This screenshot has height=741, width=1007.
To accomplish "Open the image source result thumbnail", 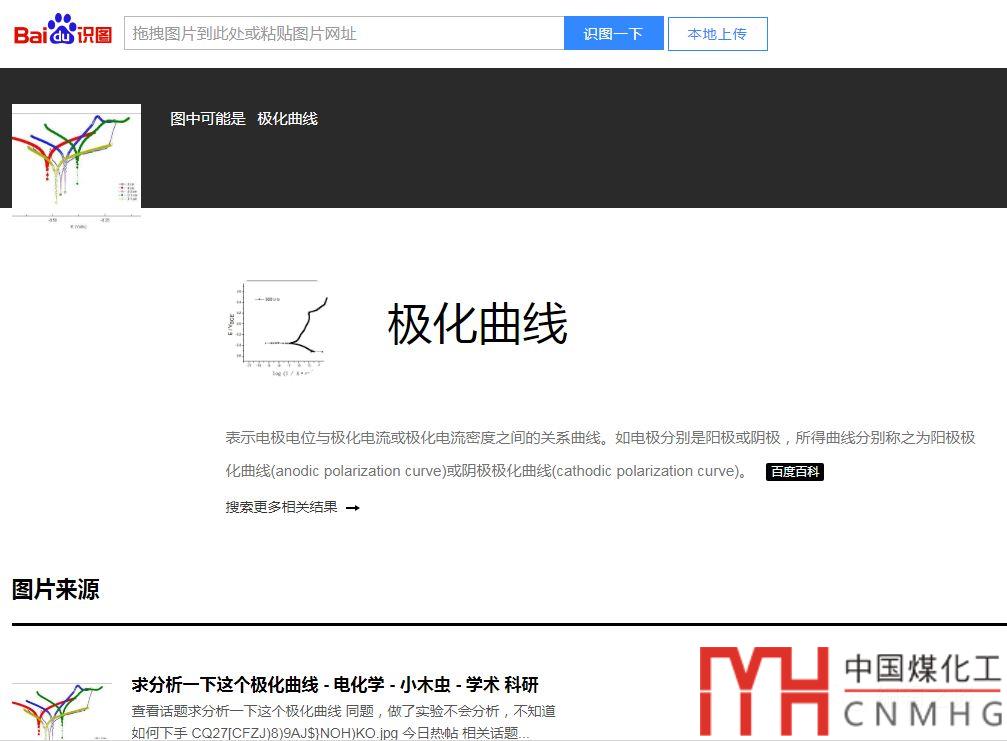I will (x=61, y=711).
